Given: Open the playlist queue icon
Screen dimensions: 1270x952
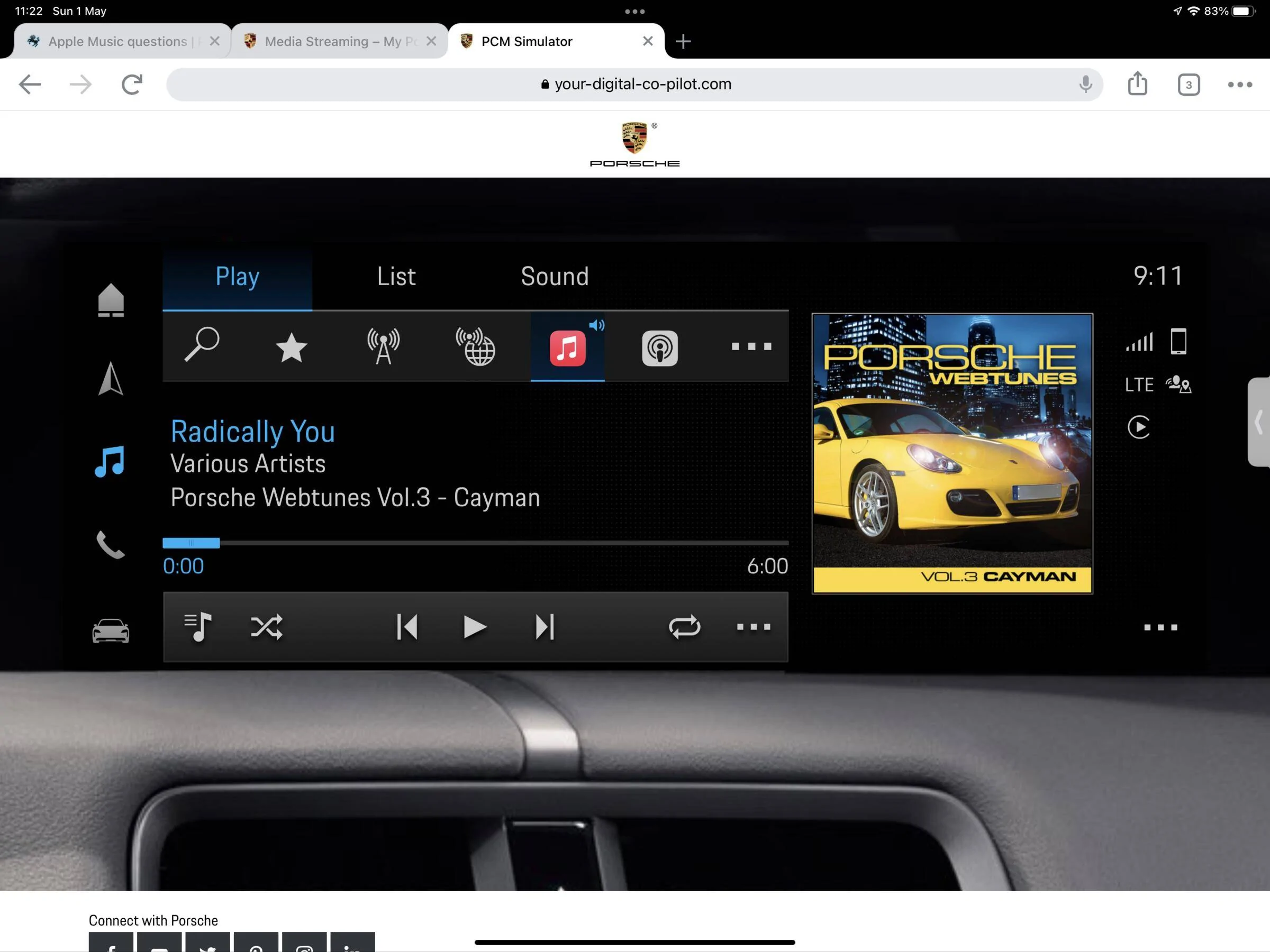Looking at the screenshot, I should 198,627.
